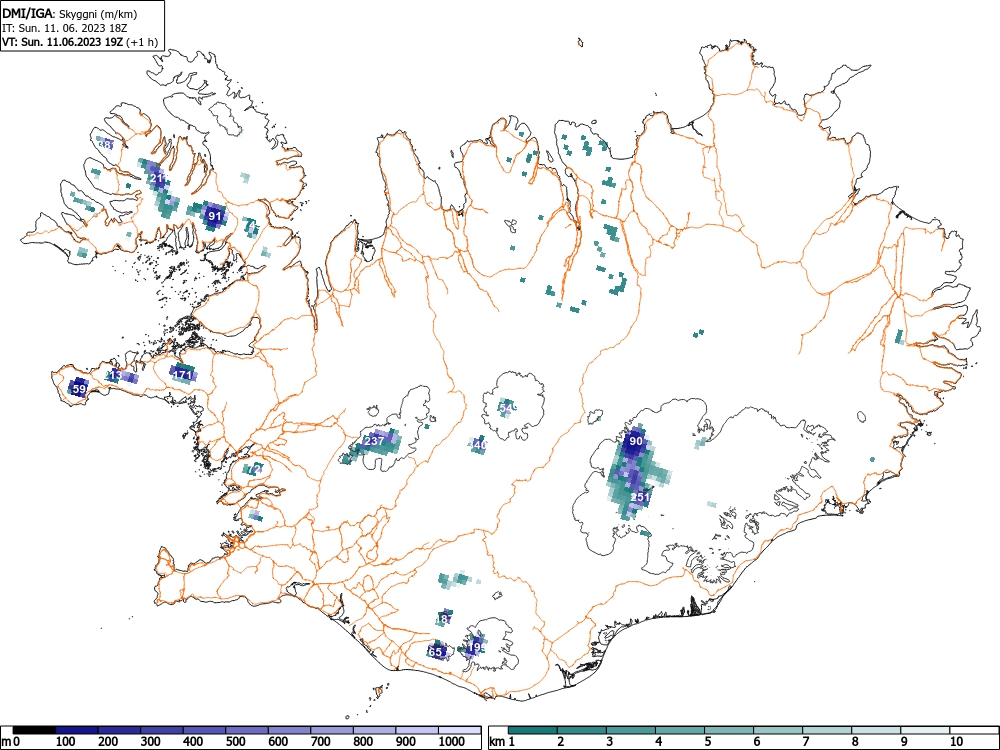Viewport: 1000px width, 750px height.
Task: Select the '187' label on the map
Action: tap(443, 619)
